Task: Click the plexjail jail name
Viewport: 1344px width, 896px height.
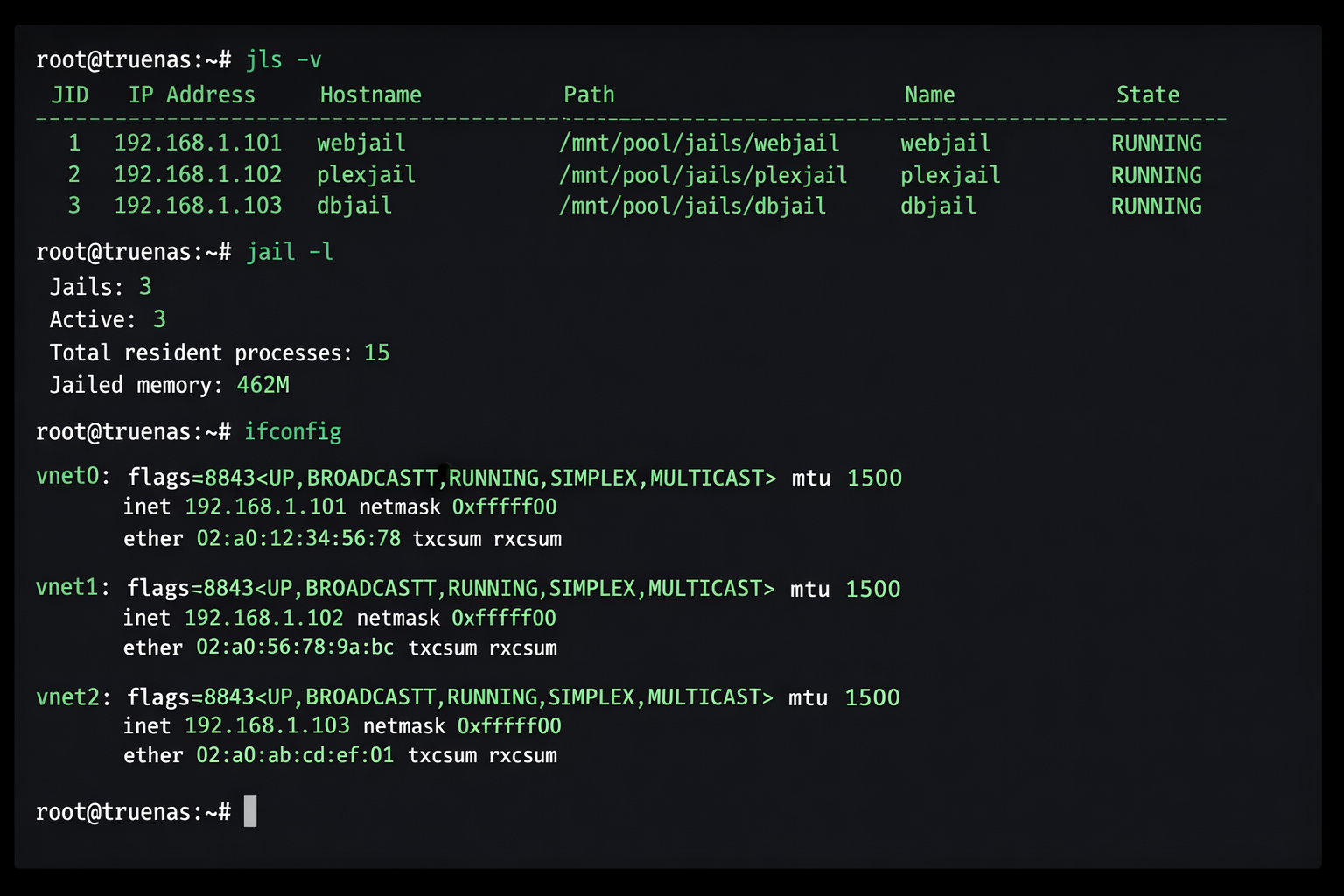Action: tap(950, 174)
